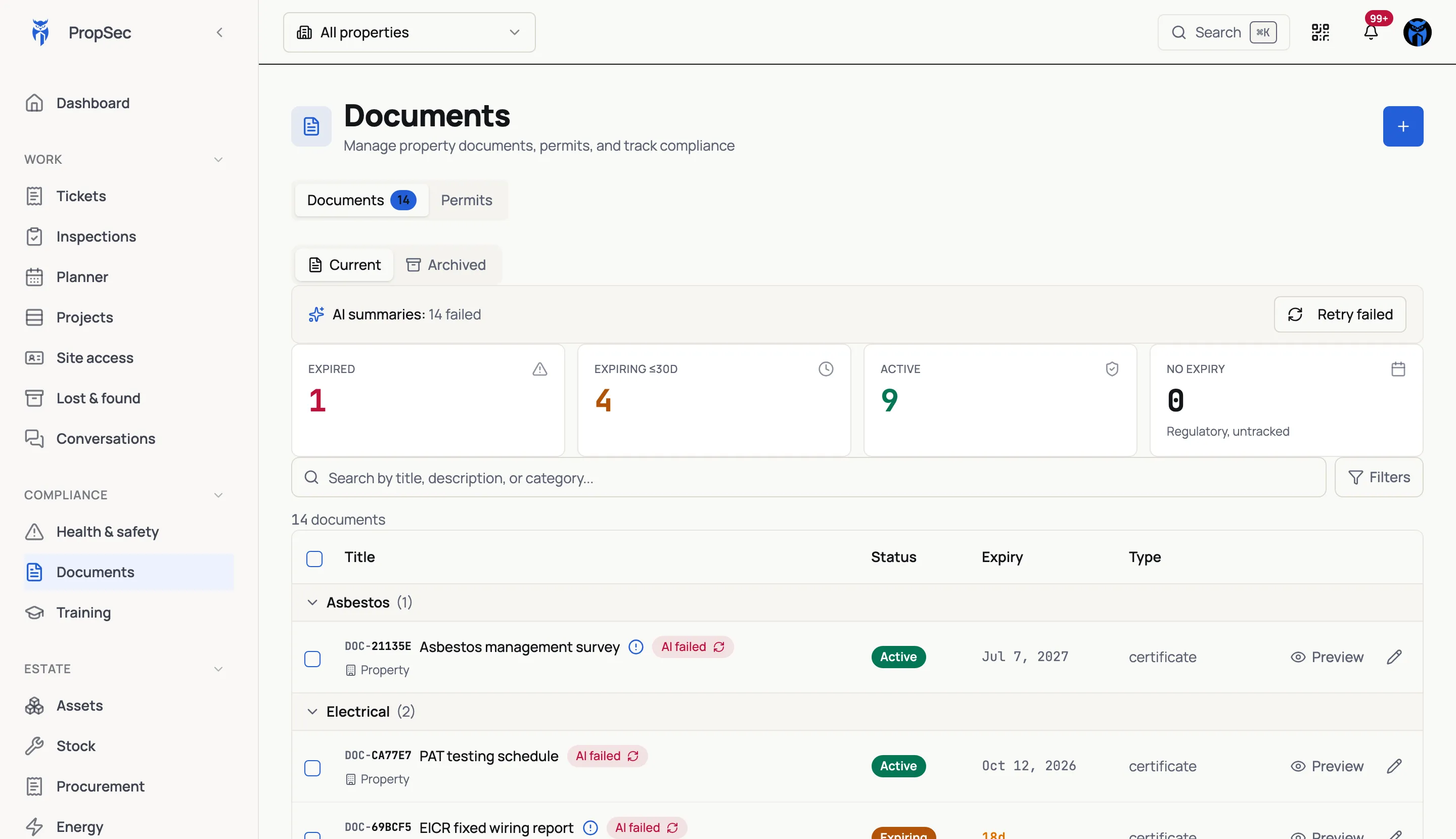Image resolution: width=1456 pixels, height=839 pixels.
Task: Collapse the Electrical document group
Action: [x=312, y=712]
